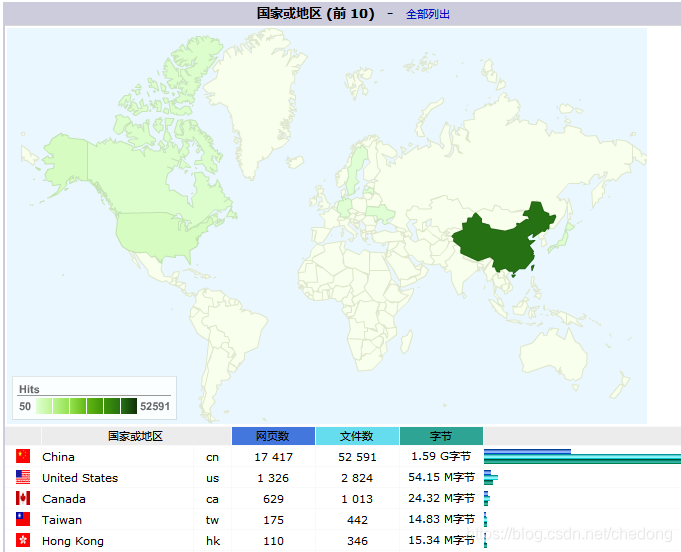Click Hong Kong's page count 110
The width and height of the screenshot is (681, 552).
coord(273,541)
